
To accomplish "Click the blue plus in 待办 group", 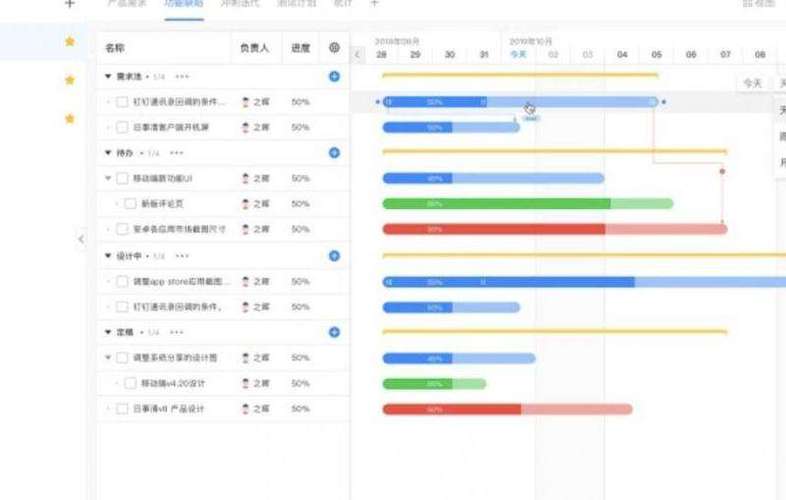I will point(334,153).
